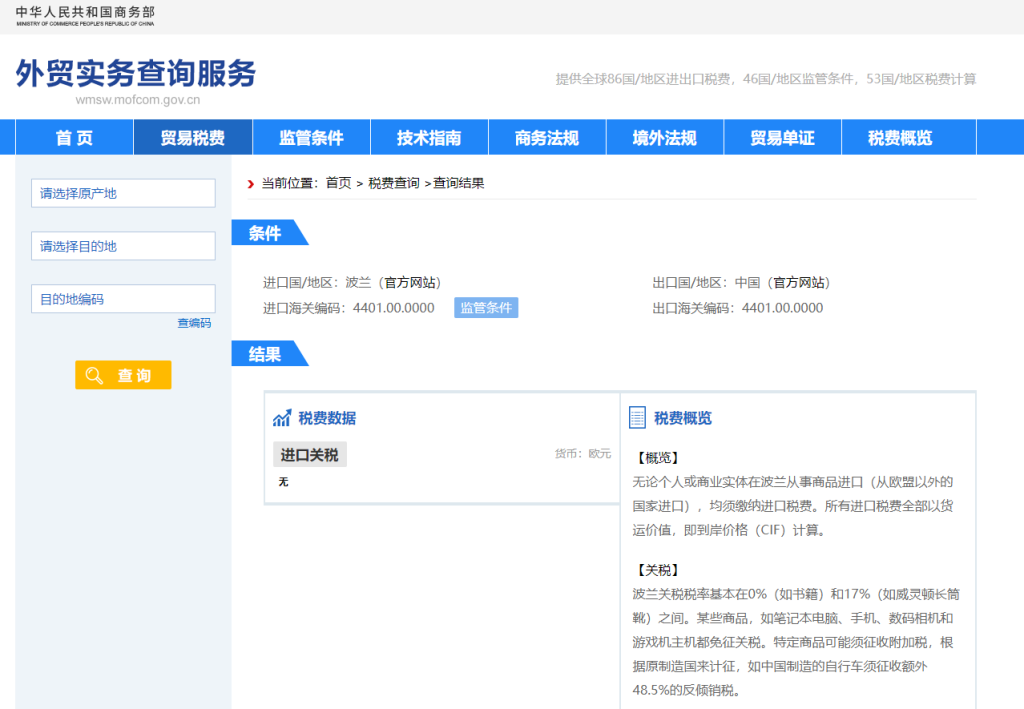Screen dimensions: 1024x709
Task: Click the 查编码 link
Action: tap(195, 323)
